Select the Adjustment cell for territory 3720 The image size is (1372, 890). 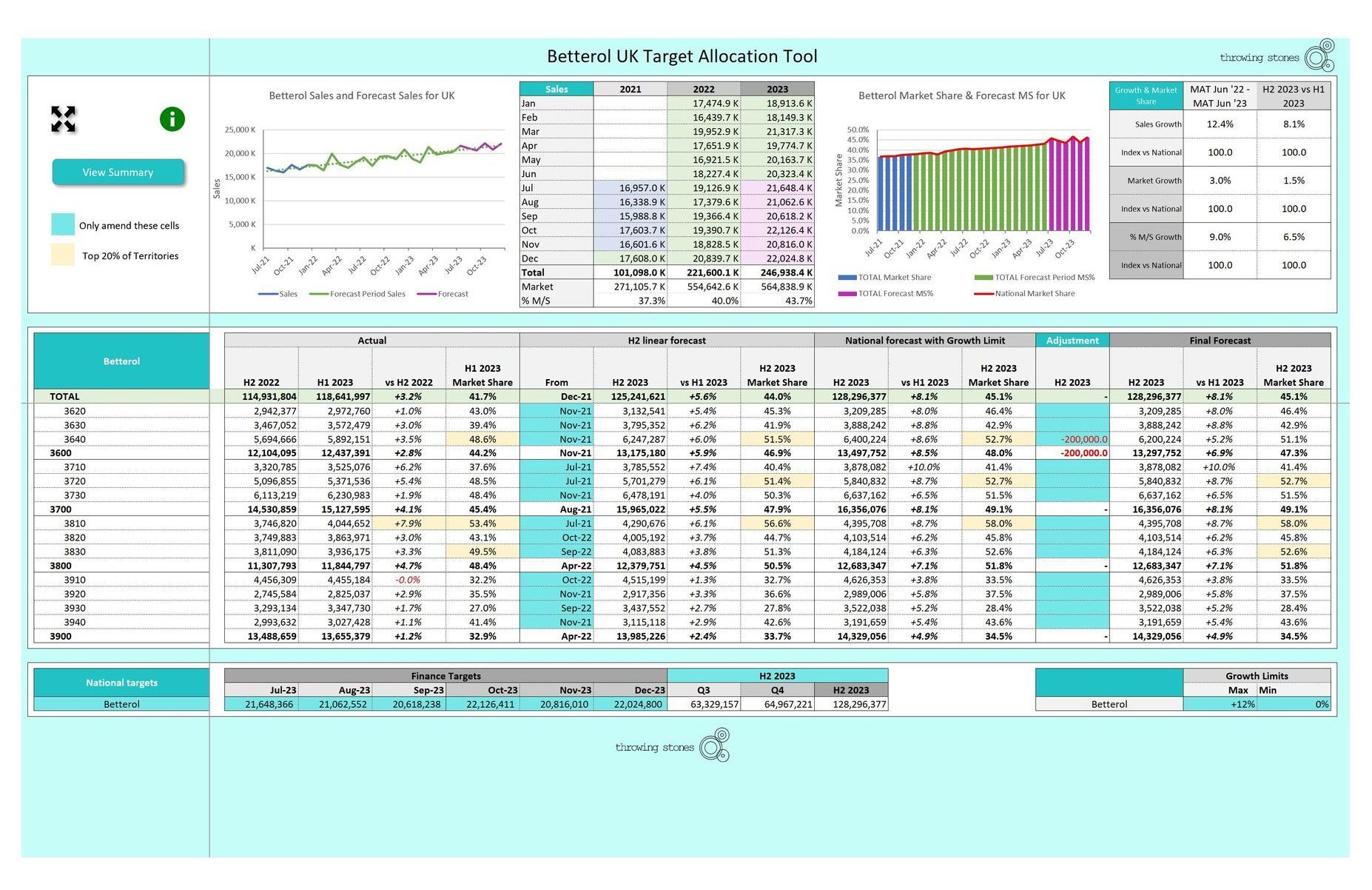tap(1072, 481)
